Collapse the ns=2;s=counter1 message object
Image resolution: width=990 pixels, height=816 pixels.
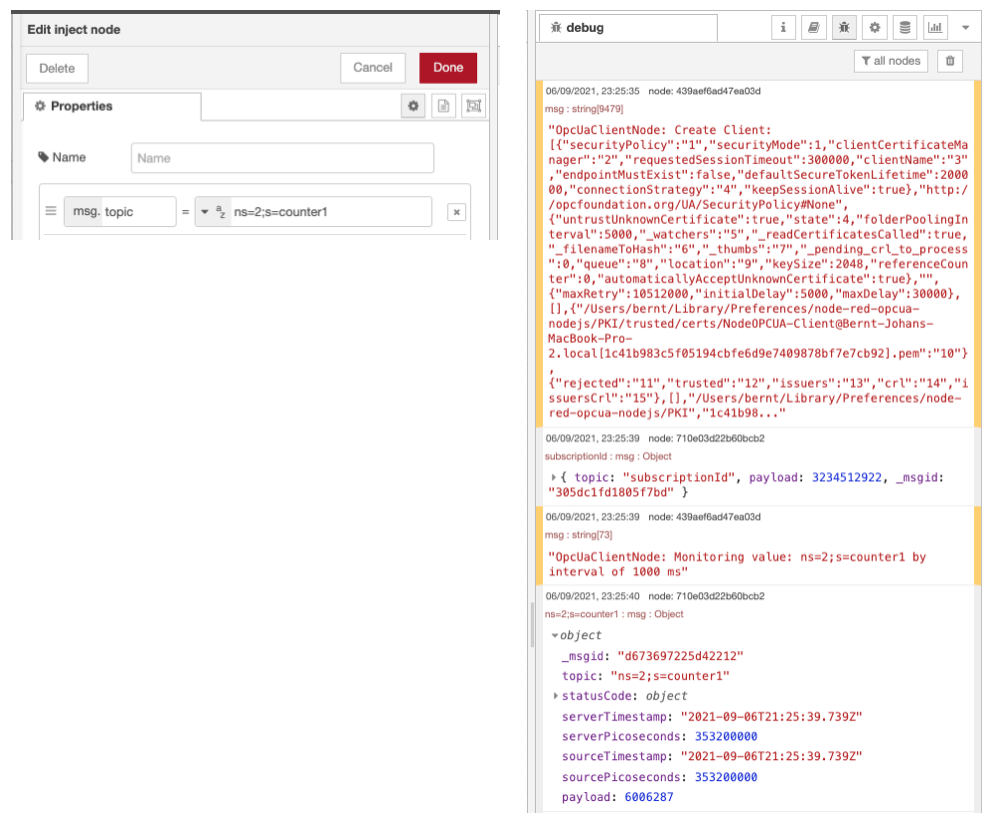pyautogui.click(x=555, y=636)
